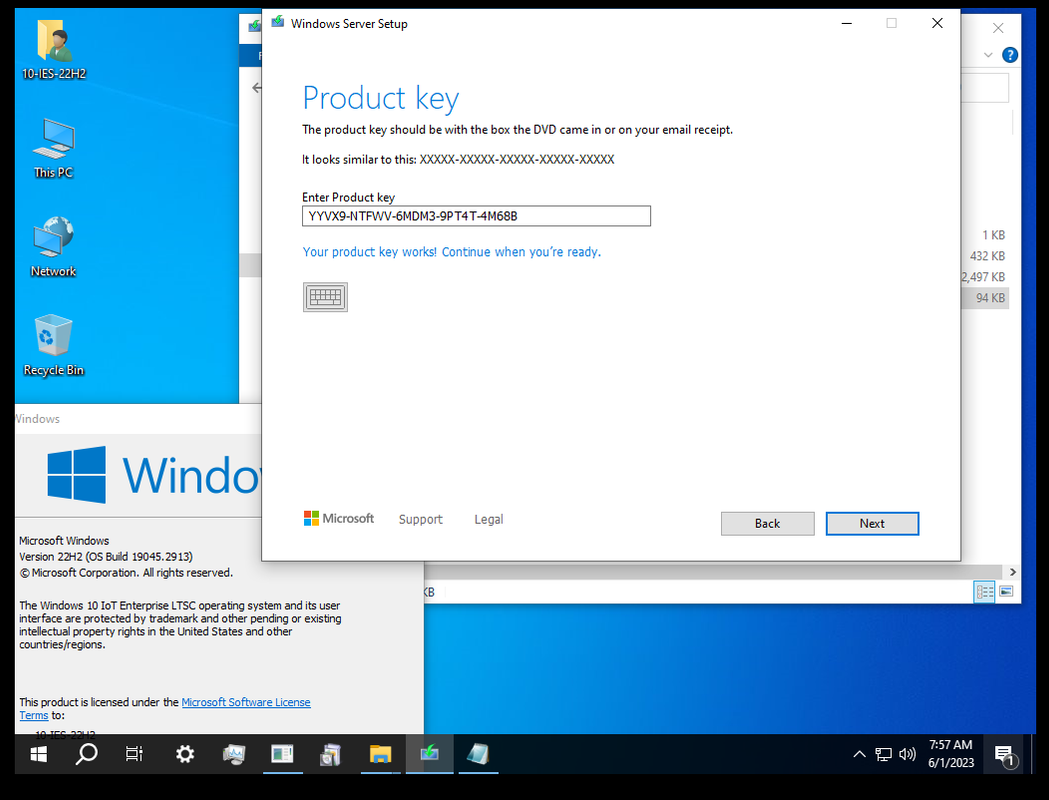Open Settings gear on the taskbar

coord(185,755)
